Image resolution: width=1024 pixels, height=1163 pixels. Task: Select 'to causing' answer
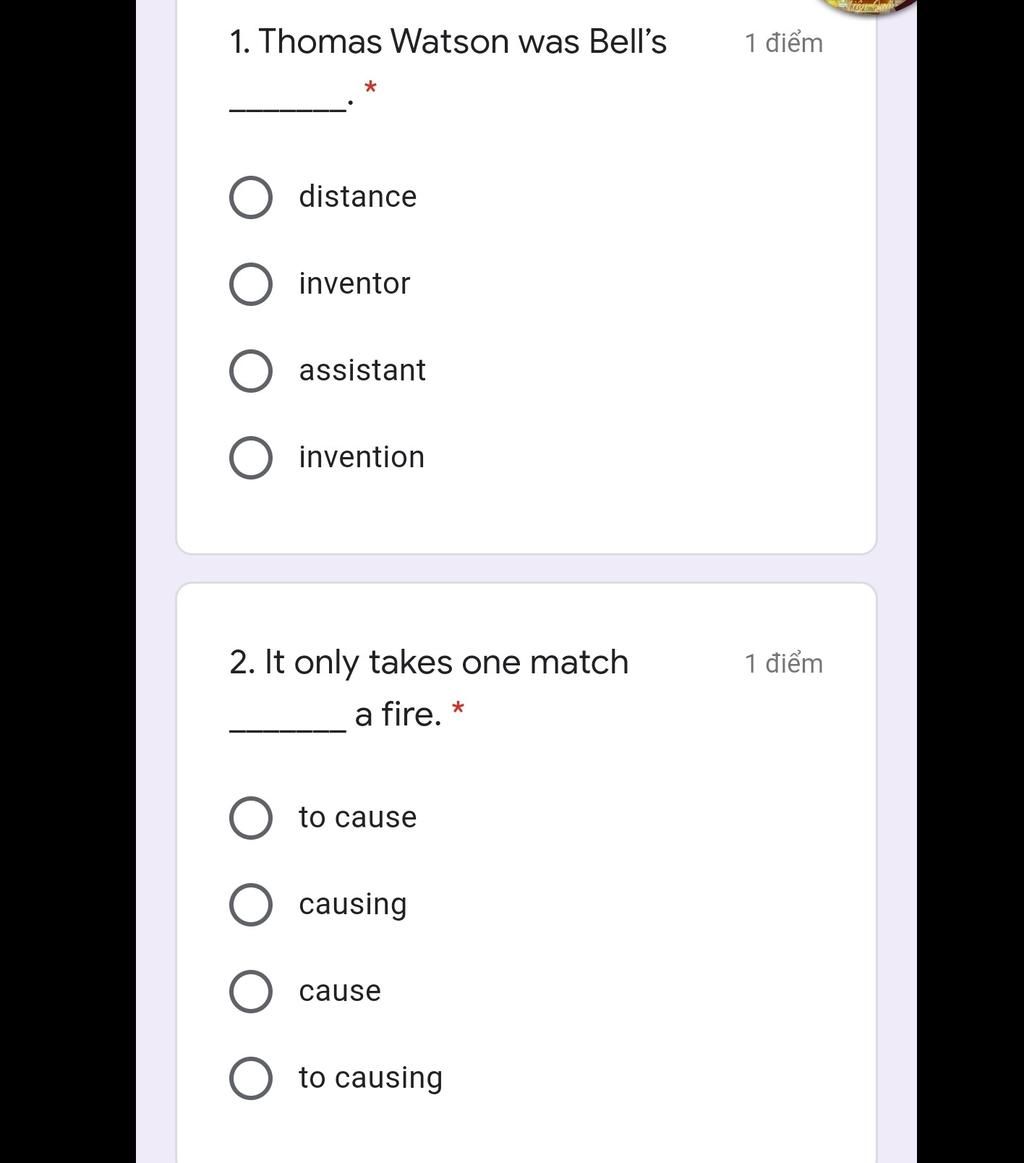click(x=251, y=1078)
